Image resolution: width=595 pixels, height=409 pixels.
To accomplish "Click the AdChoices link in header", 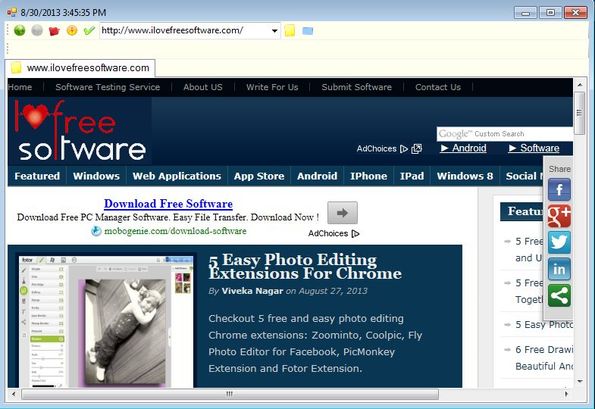I will (389, 149).
